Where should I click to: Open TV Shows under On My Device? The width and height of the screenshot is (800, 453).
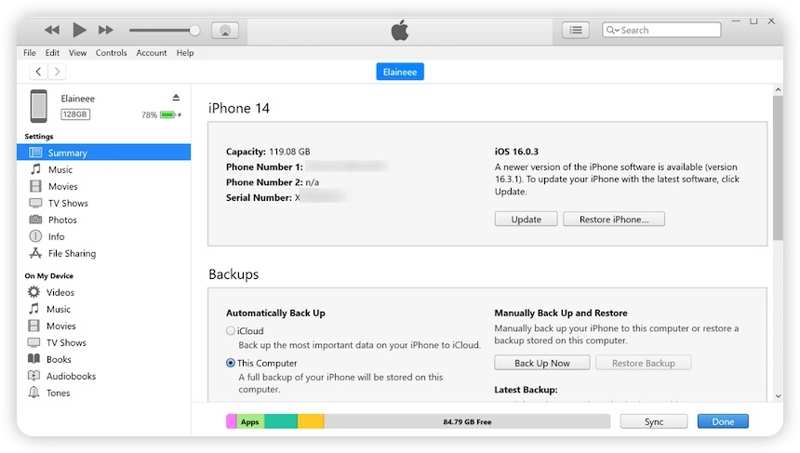click(x=66, y=343)
